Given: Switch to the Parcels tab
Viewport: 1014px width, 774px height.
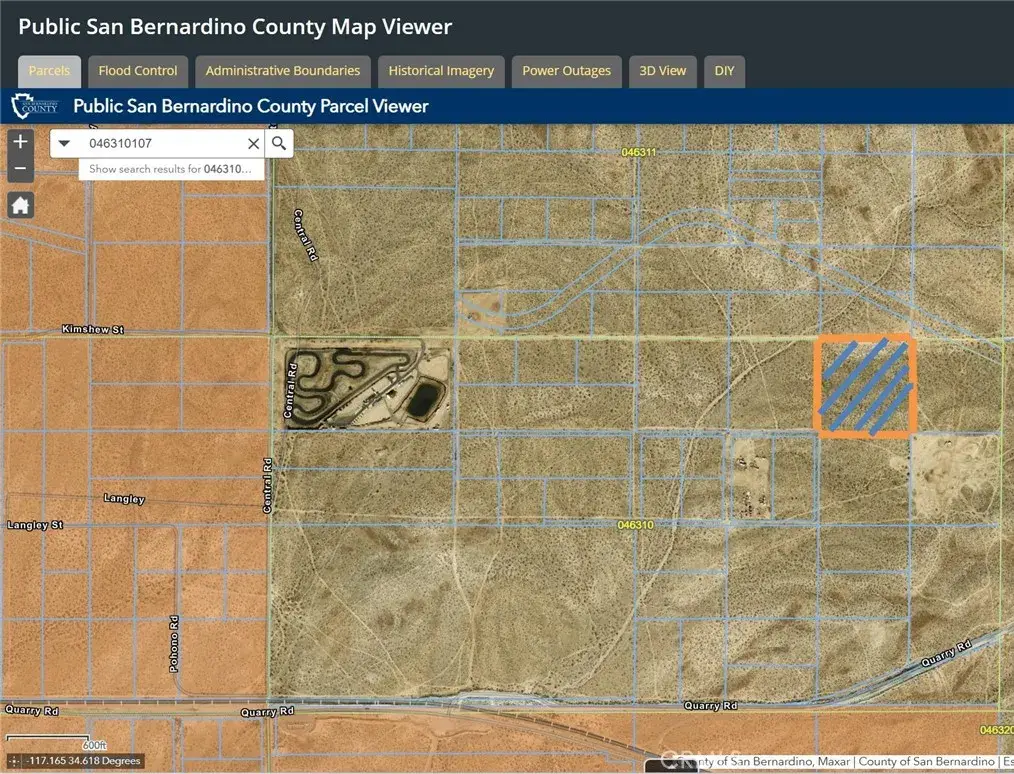Looking at the screenshot, I should [x=49, y=71].
